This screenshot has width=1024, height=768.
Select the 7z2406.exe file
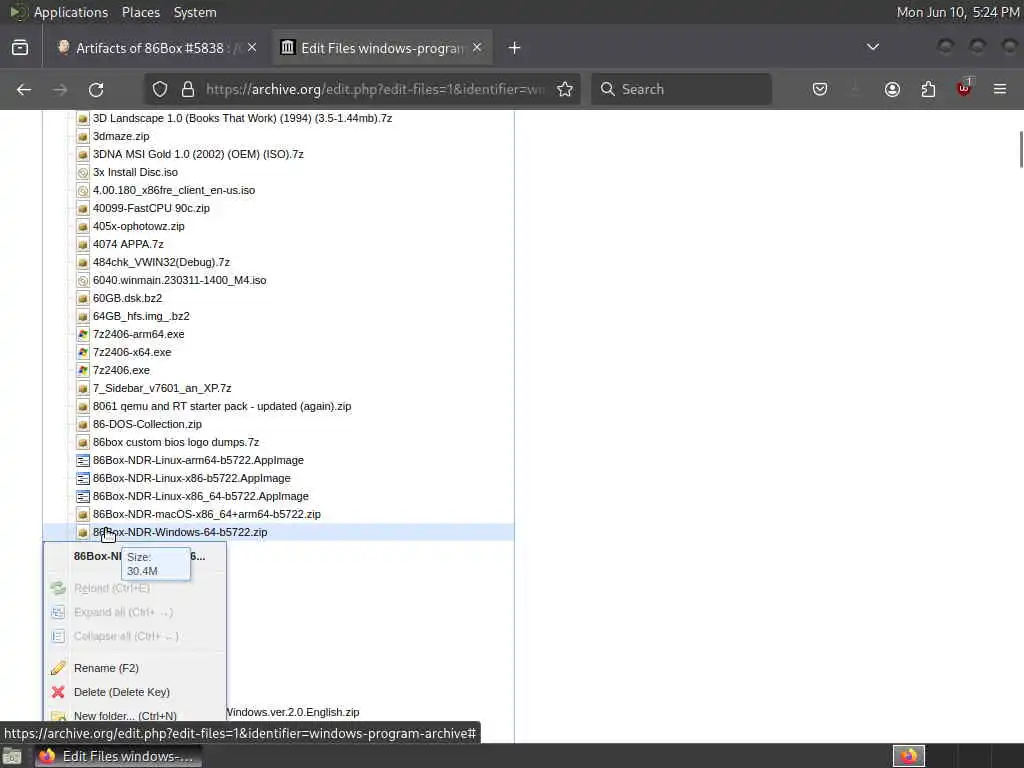click(121, 370)
